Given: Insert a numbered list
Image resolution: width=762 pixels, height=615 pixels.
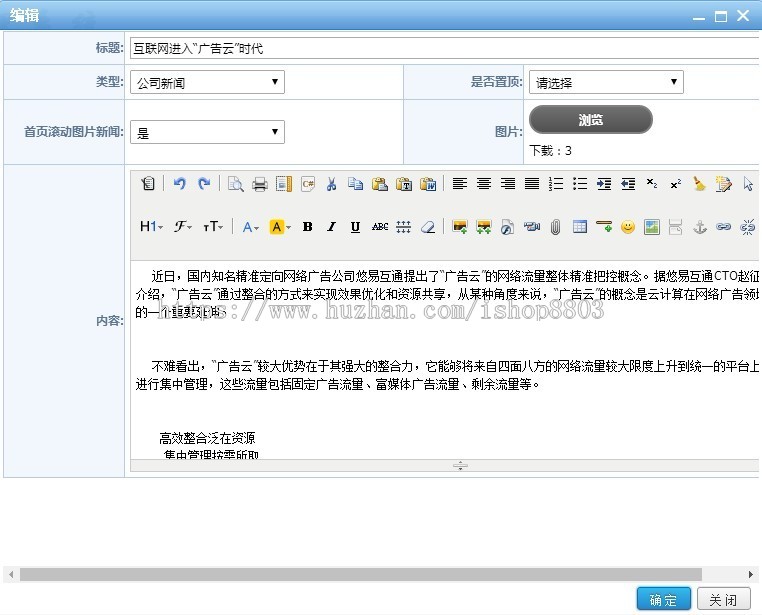Looking at the screenshot, I should pos(555,184).
